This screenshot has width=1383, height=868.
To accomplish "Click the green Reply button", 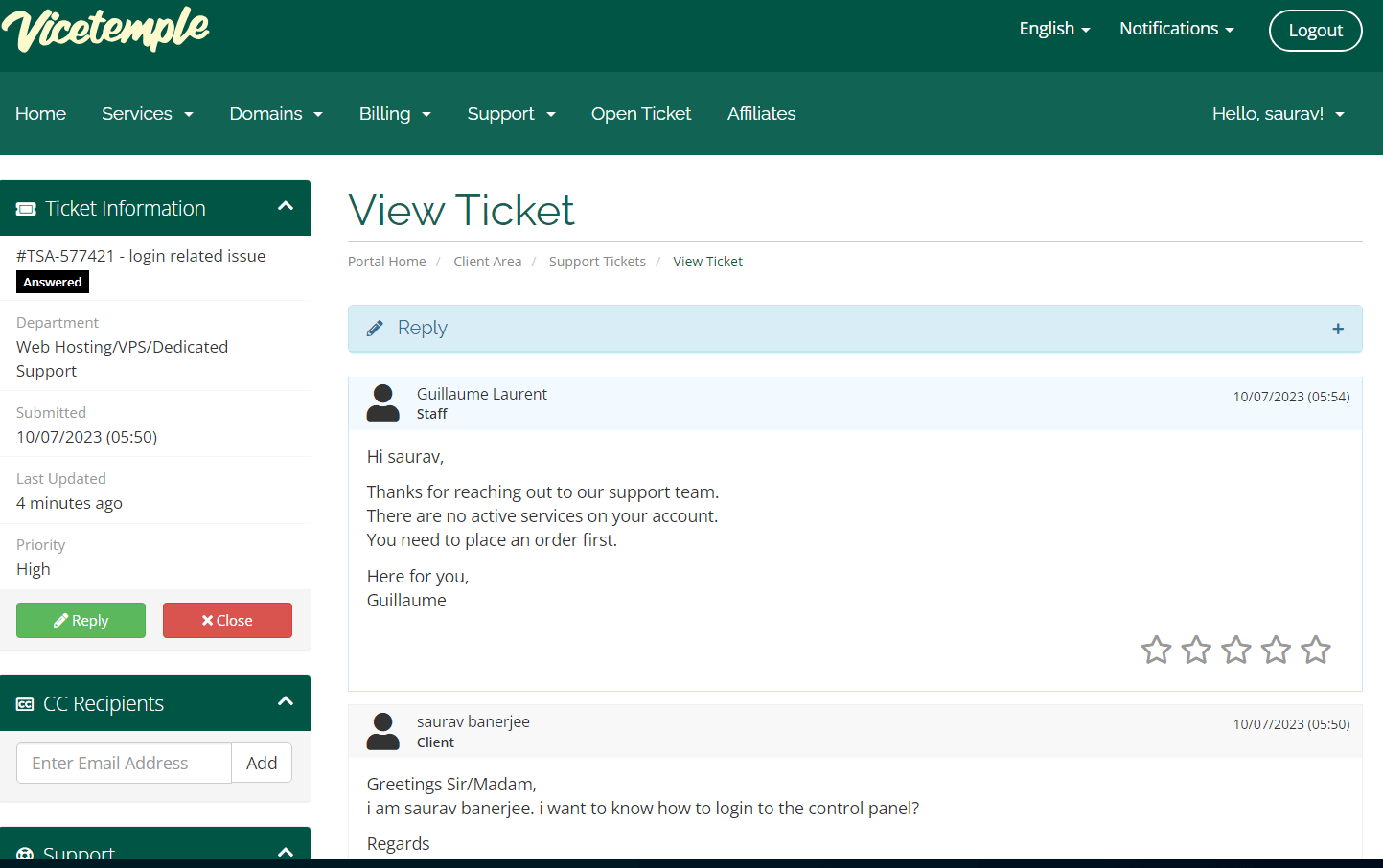I will 81,620.
